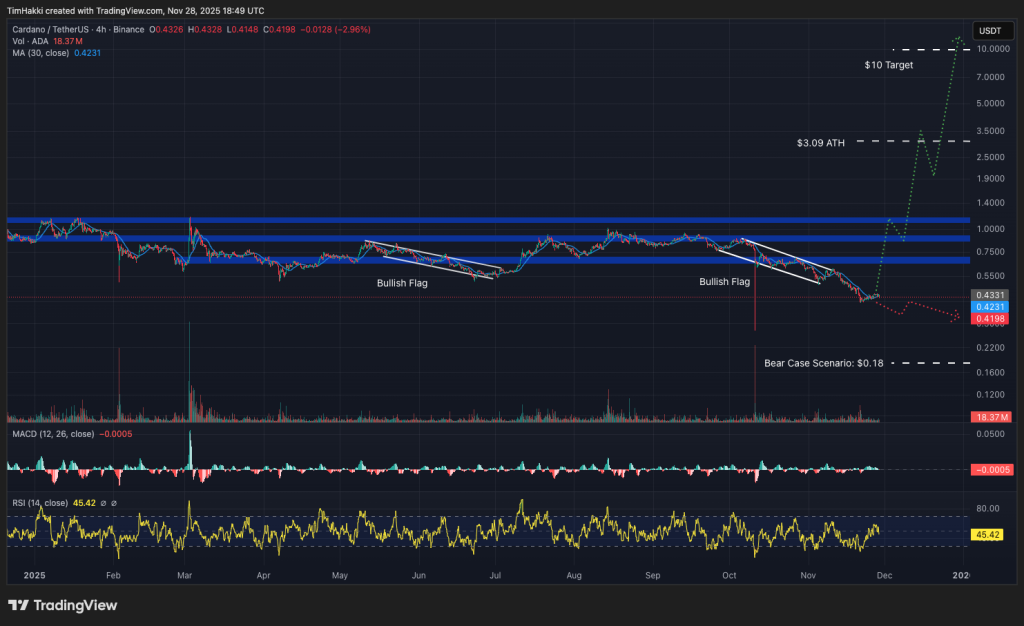Click the Bear Case Scenario: $0.18 label
The width and height of the screenshot is (1024, 626).
point(824,363)
